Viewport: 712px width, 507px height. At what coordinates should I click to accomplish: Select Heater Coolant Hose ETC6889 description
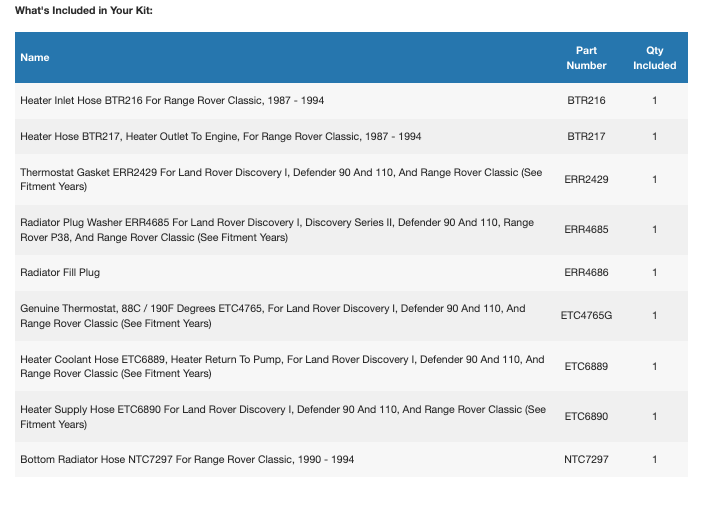(282, 366)
